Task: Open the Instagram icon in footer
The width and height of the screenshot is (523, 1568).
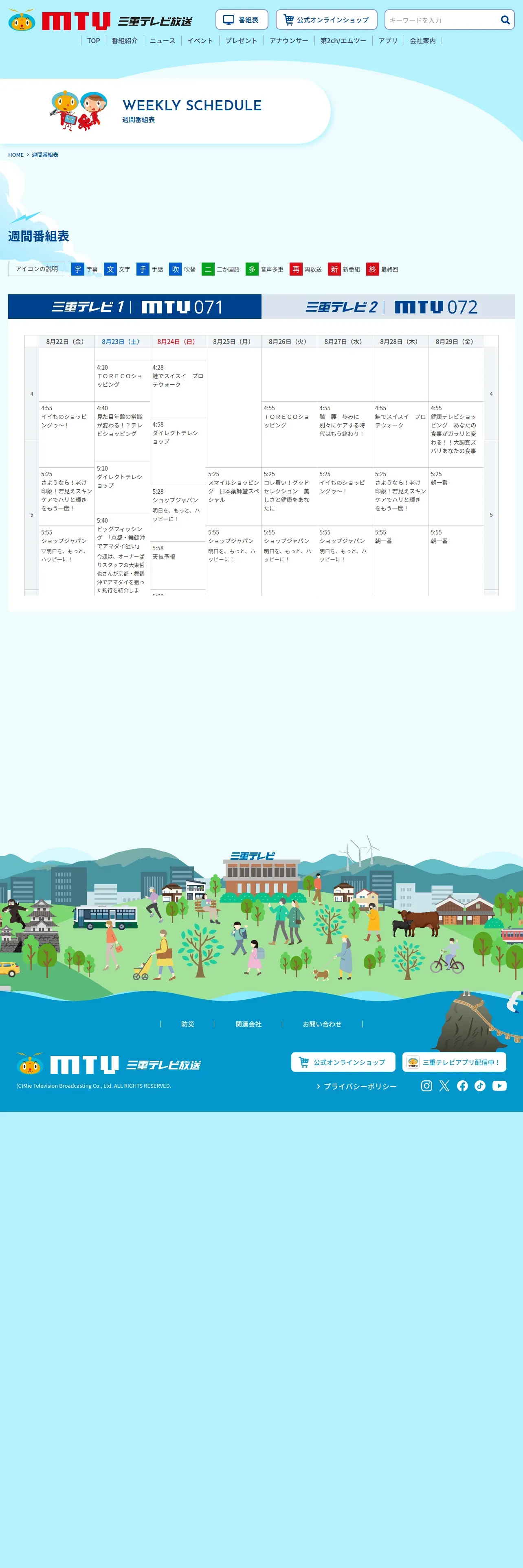Action: 427,1086
